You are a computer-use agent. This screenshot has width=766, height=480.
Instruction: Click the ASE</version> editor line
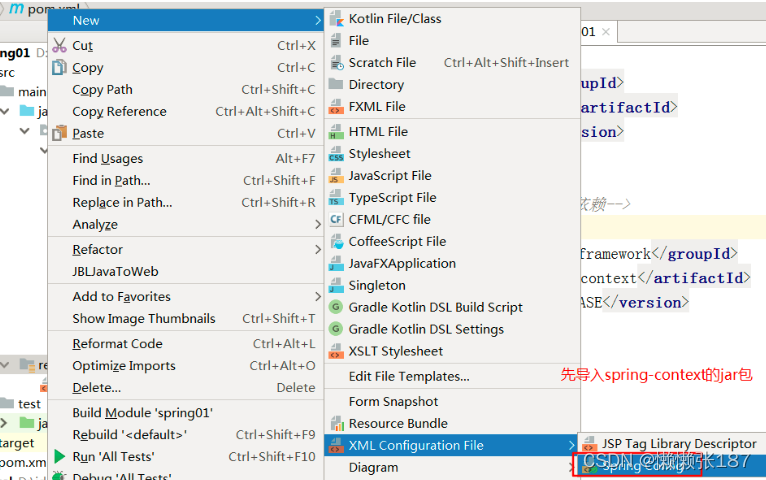click(635, 302)
